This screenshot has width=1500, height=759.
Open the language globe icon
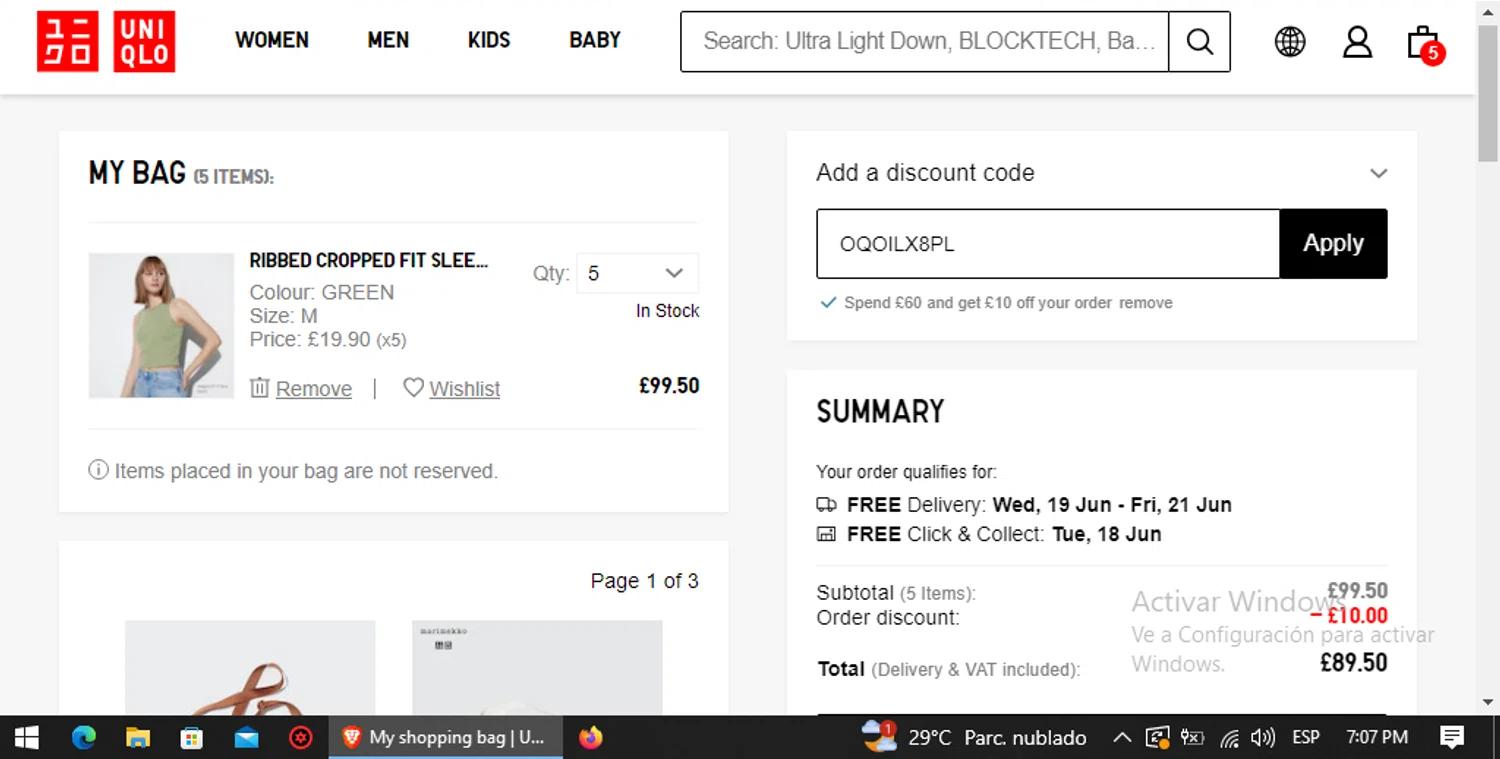point(1290,41)
